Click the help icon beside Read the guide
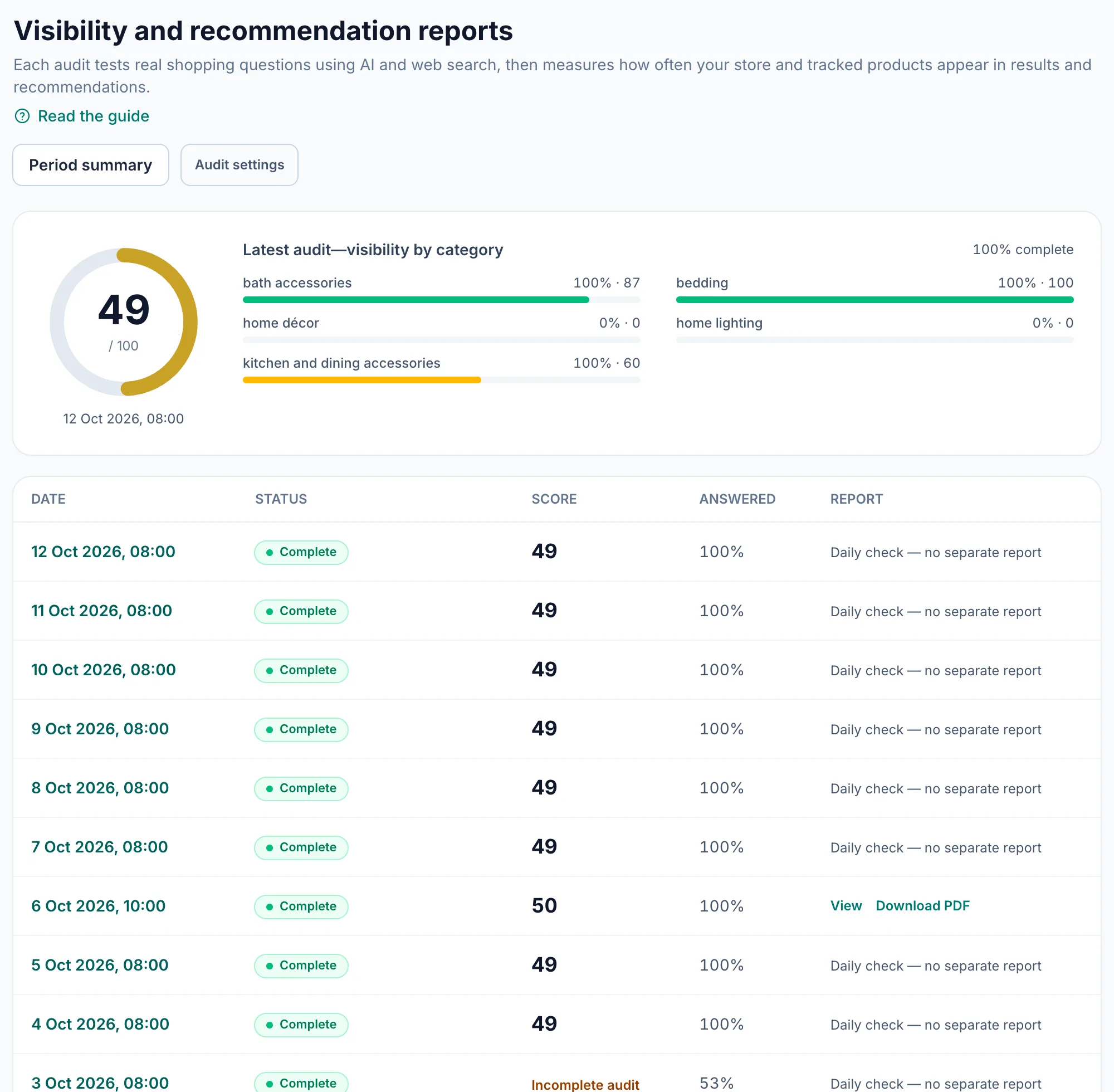The width and height of the screenshot is (1114, 1092). (22, 116)
